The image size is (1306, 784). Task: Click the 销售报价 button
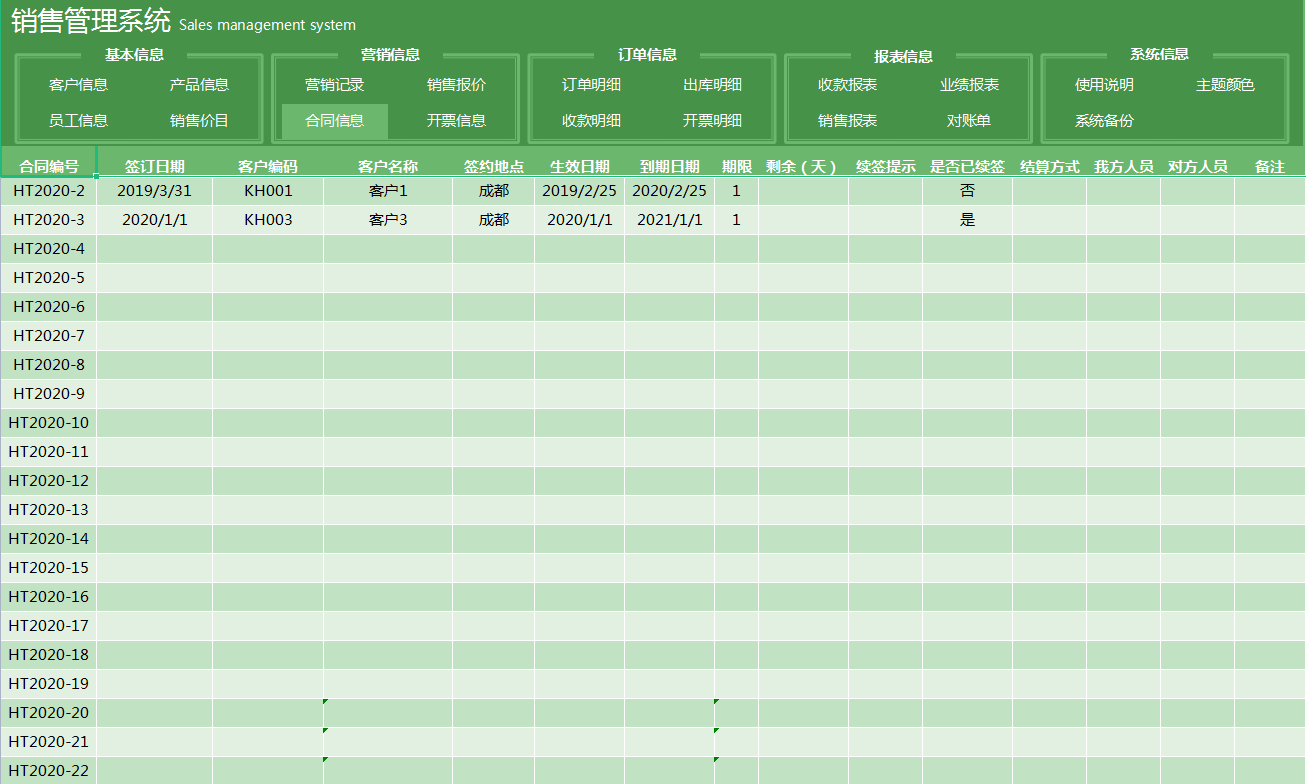tap(456, 85)
